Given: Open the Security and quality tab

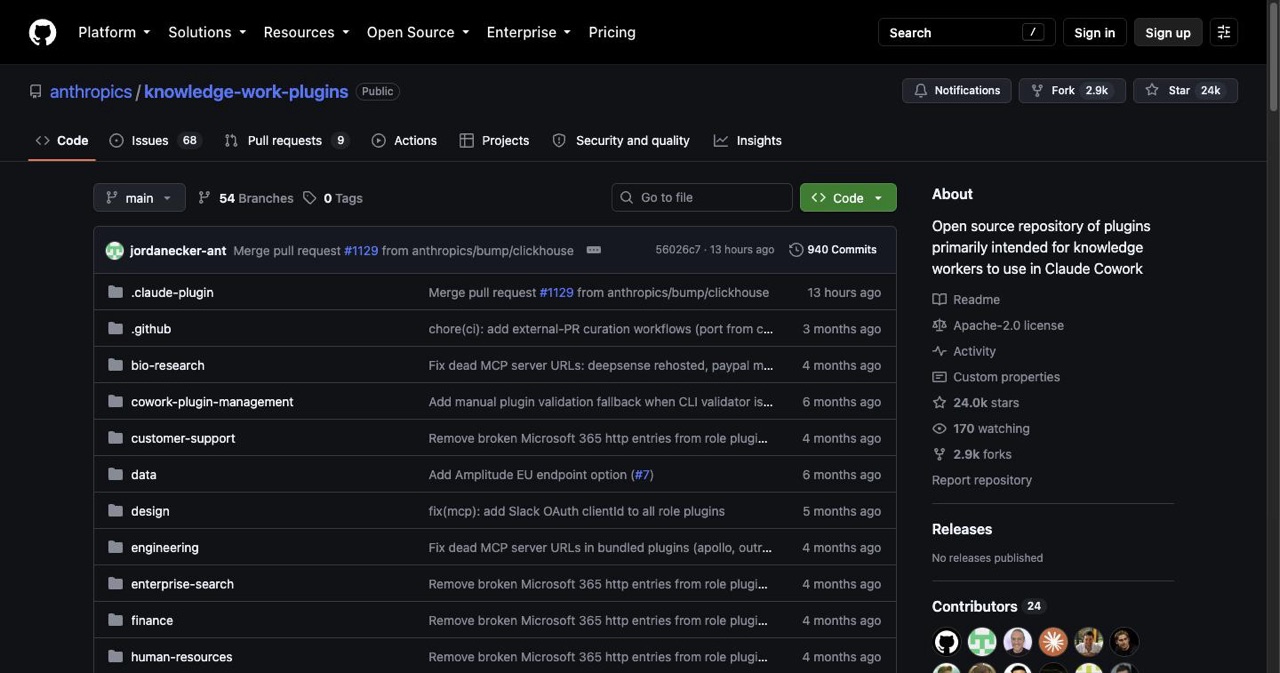Looking at the screenshot, I should (x=621, y=140).
